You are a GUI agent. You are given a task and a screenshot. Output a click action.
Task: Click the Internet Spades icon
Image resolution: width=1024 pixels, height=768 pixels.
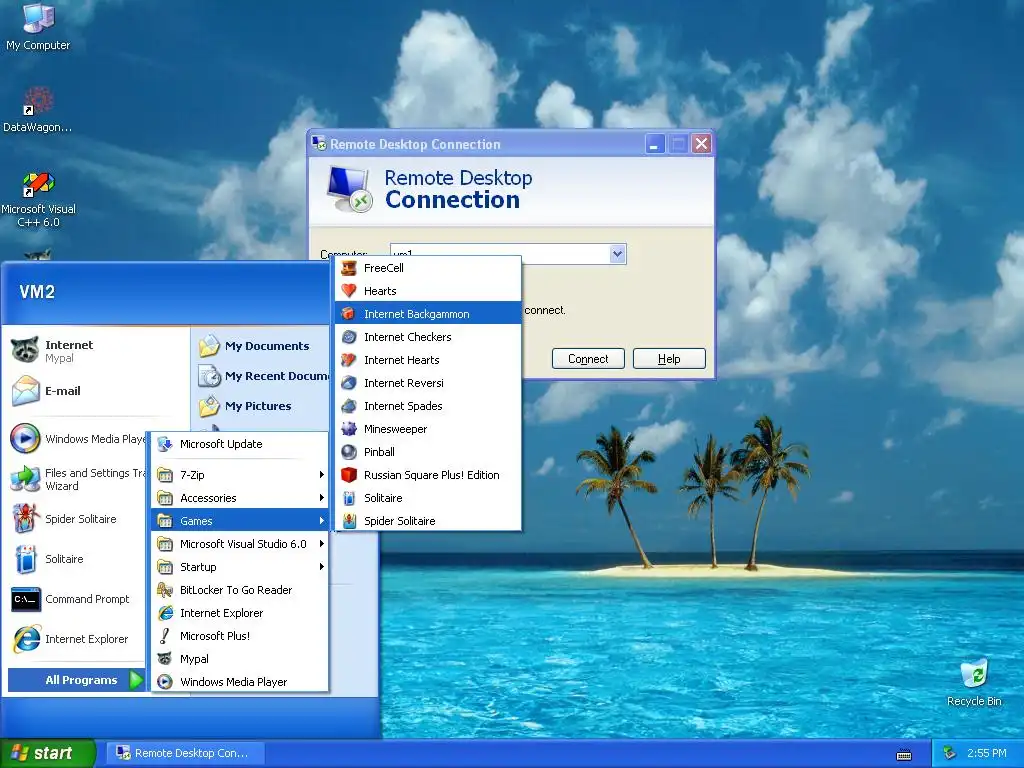[349, 406]
